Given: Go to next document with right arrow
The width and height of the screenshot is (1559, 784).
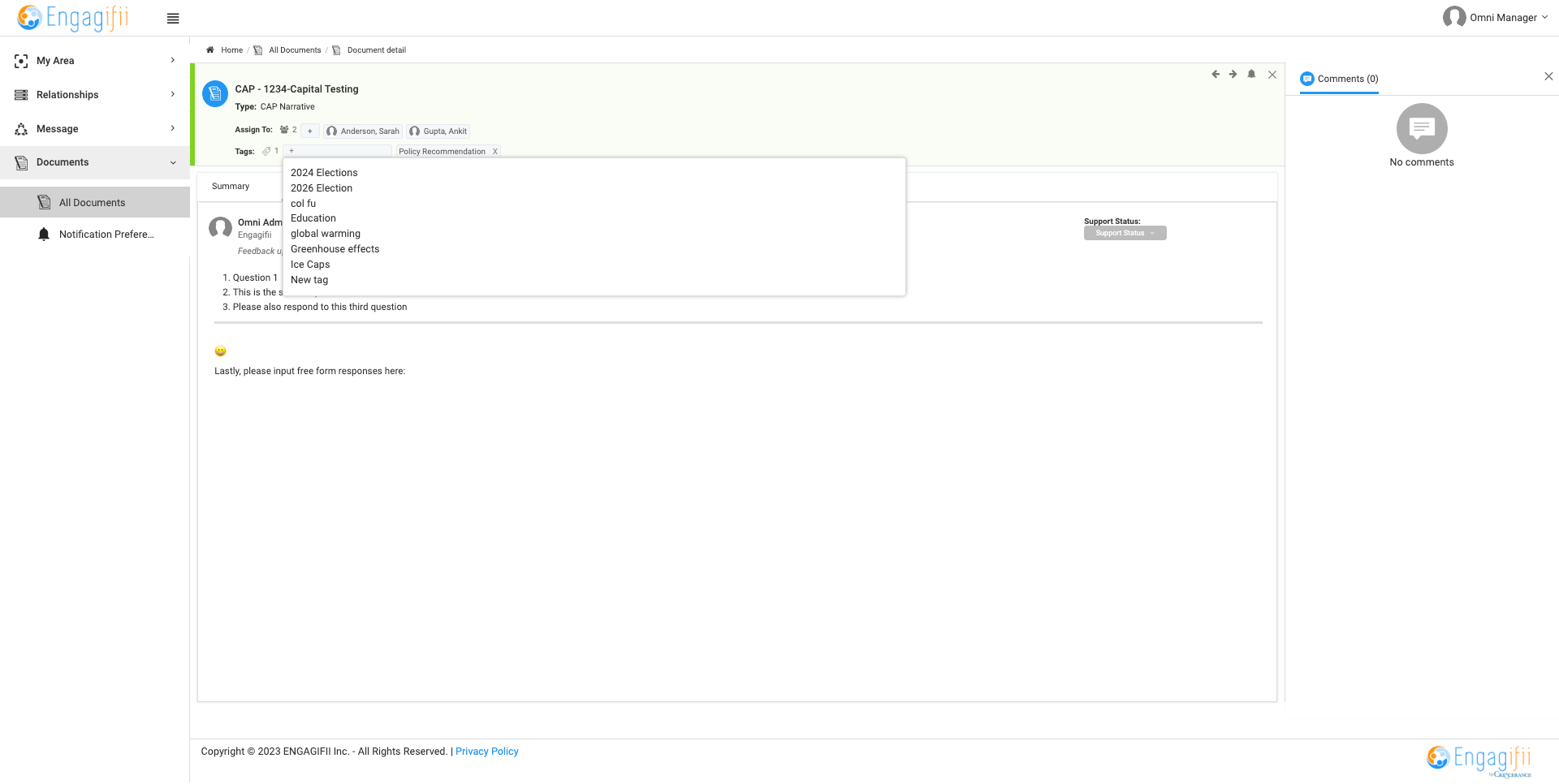Looking at the screenshot, I should 1233,74.
